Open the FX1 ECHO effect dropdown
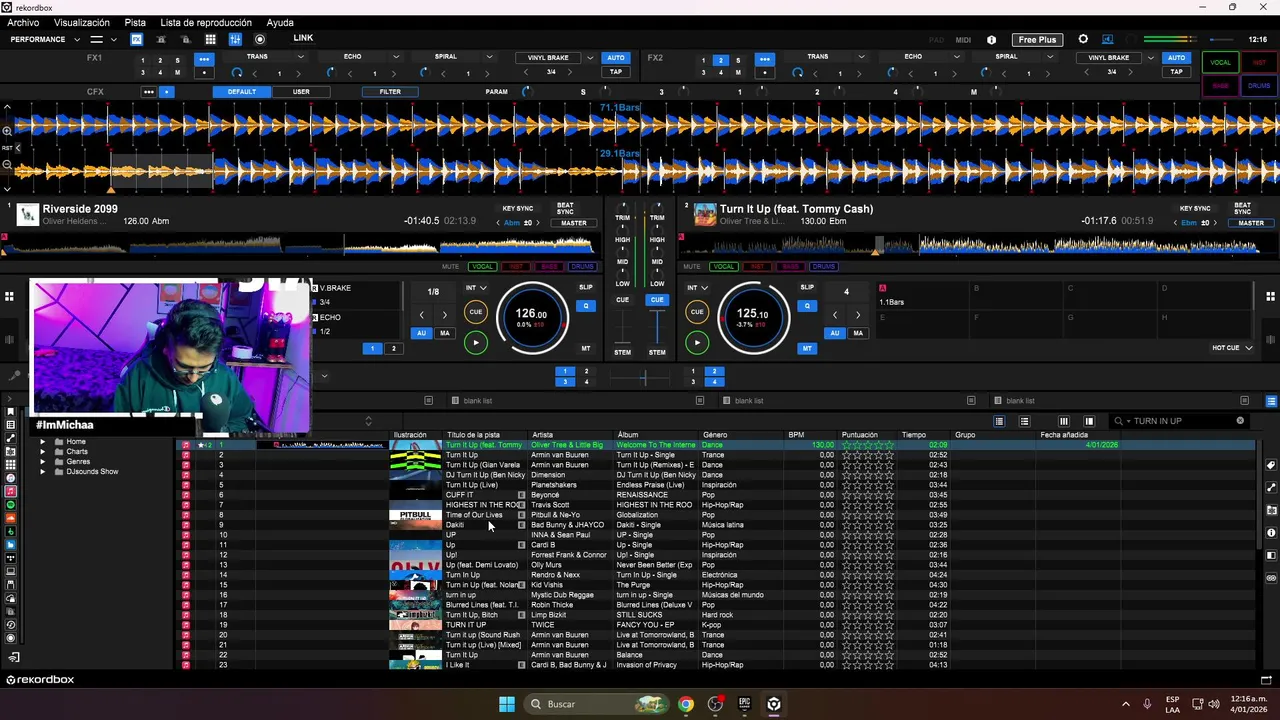Screen dimensions: 1280x720 click(x=396, y=57)
